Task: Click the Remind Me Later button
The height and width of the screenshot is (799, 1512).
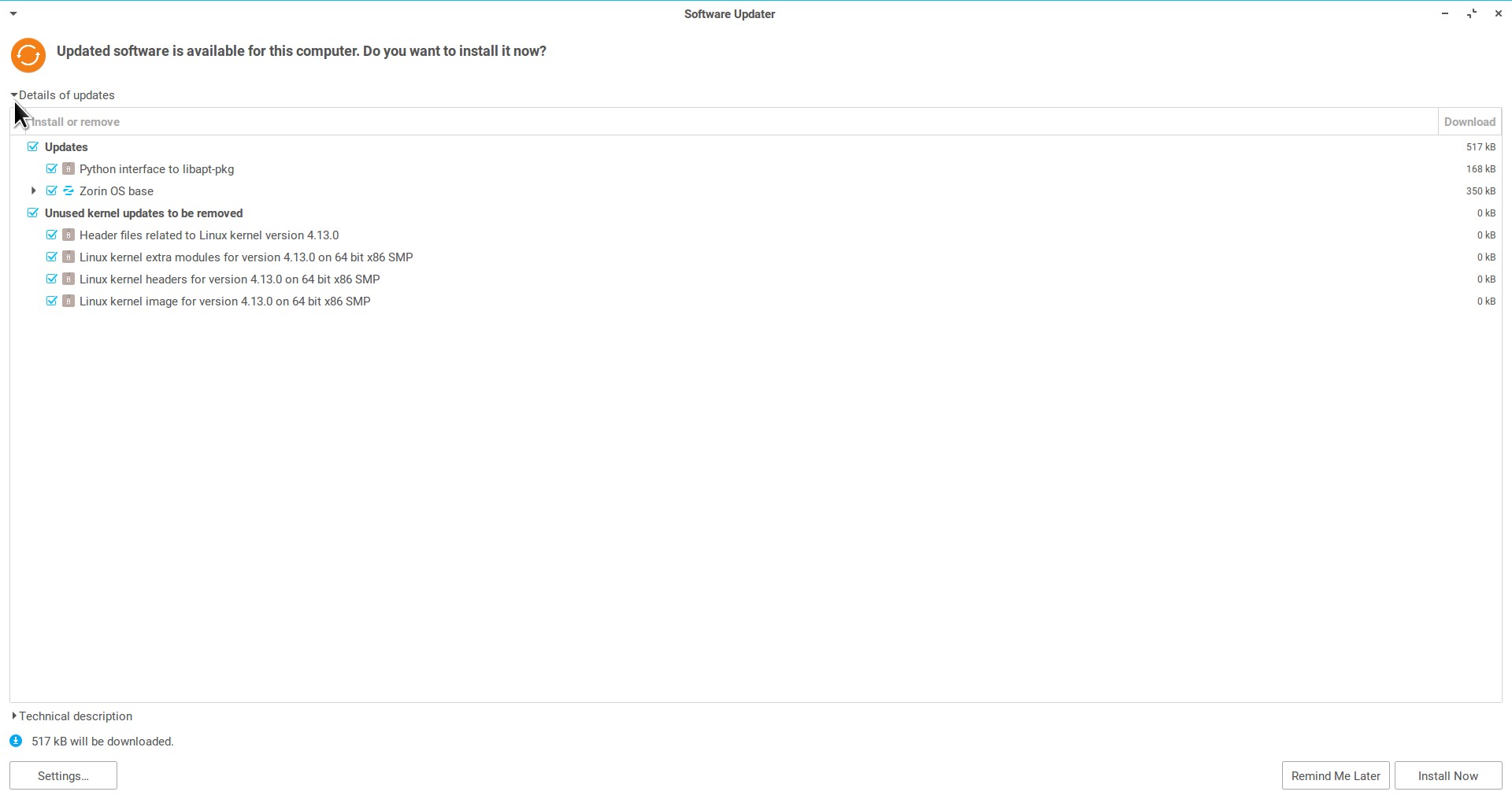Action: point(1335,776)
